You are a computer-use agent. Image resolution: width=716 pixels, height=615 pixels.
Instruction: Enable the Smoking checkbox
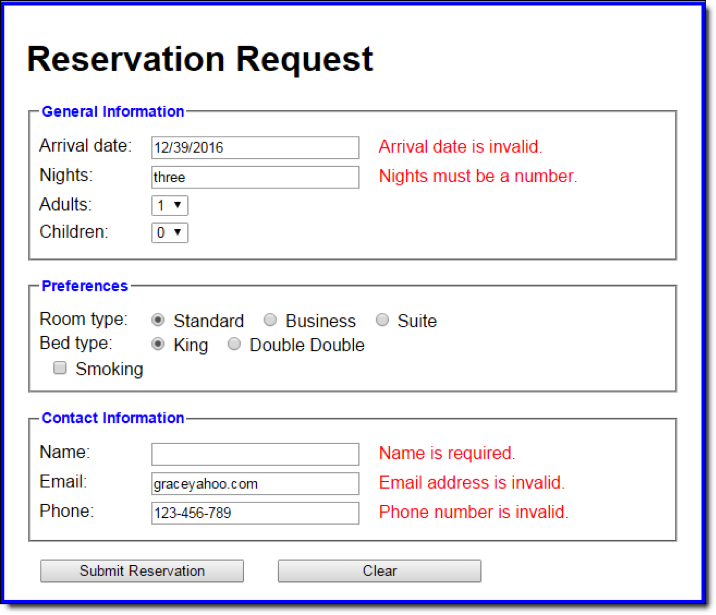coord(60,368)
